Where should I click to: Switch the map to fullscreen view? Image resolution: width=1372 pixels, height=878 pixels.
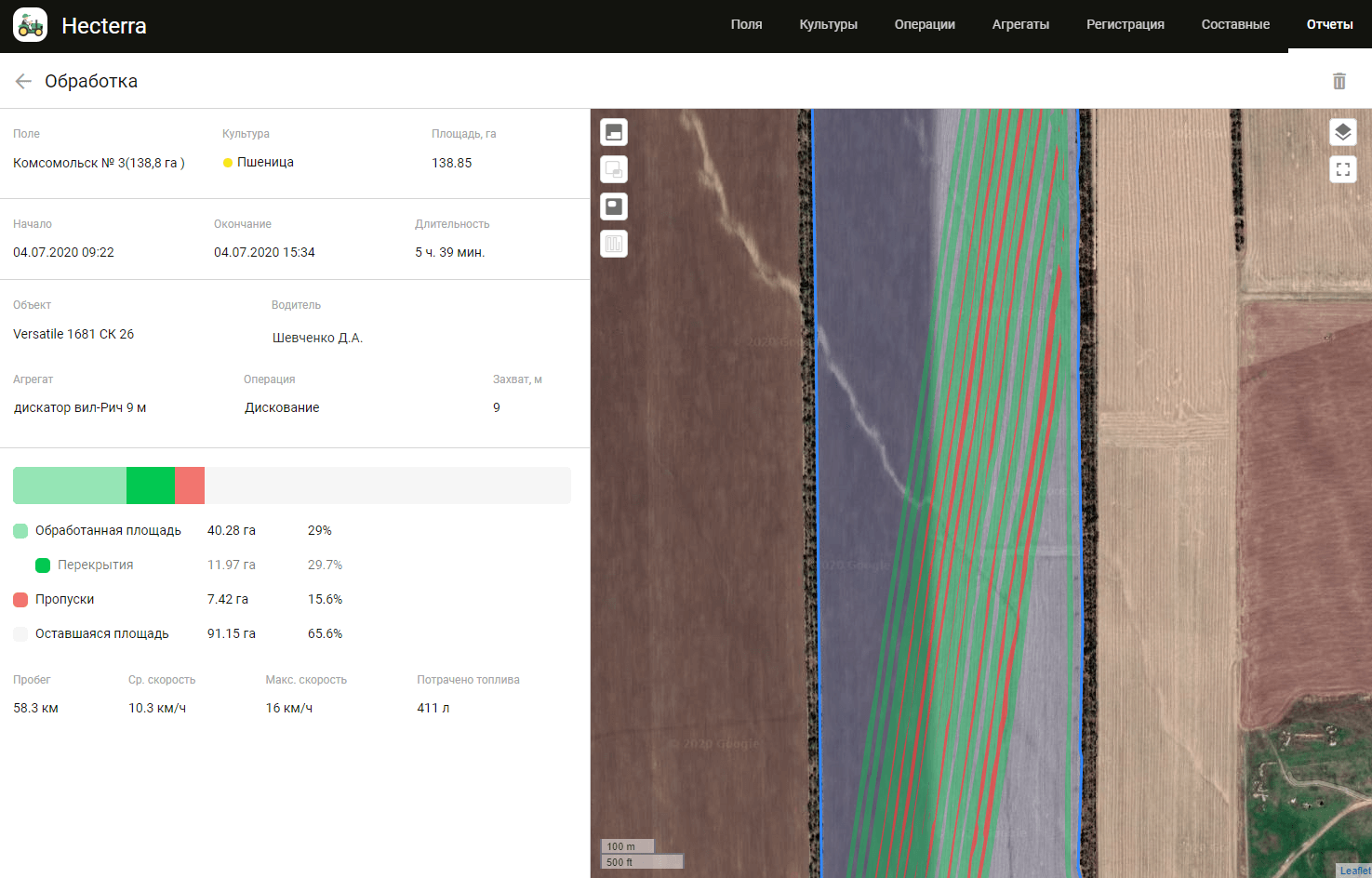[x=1342, y=169]
